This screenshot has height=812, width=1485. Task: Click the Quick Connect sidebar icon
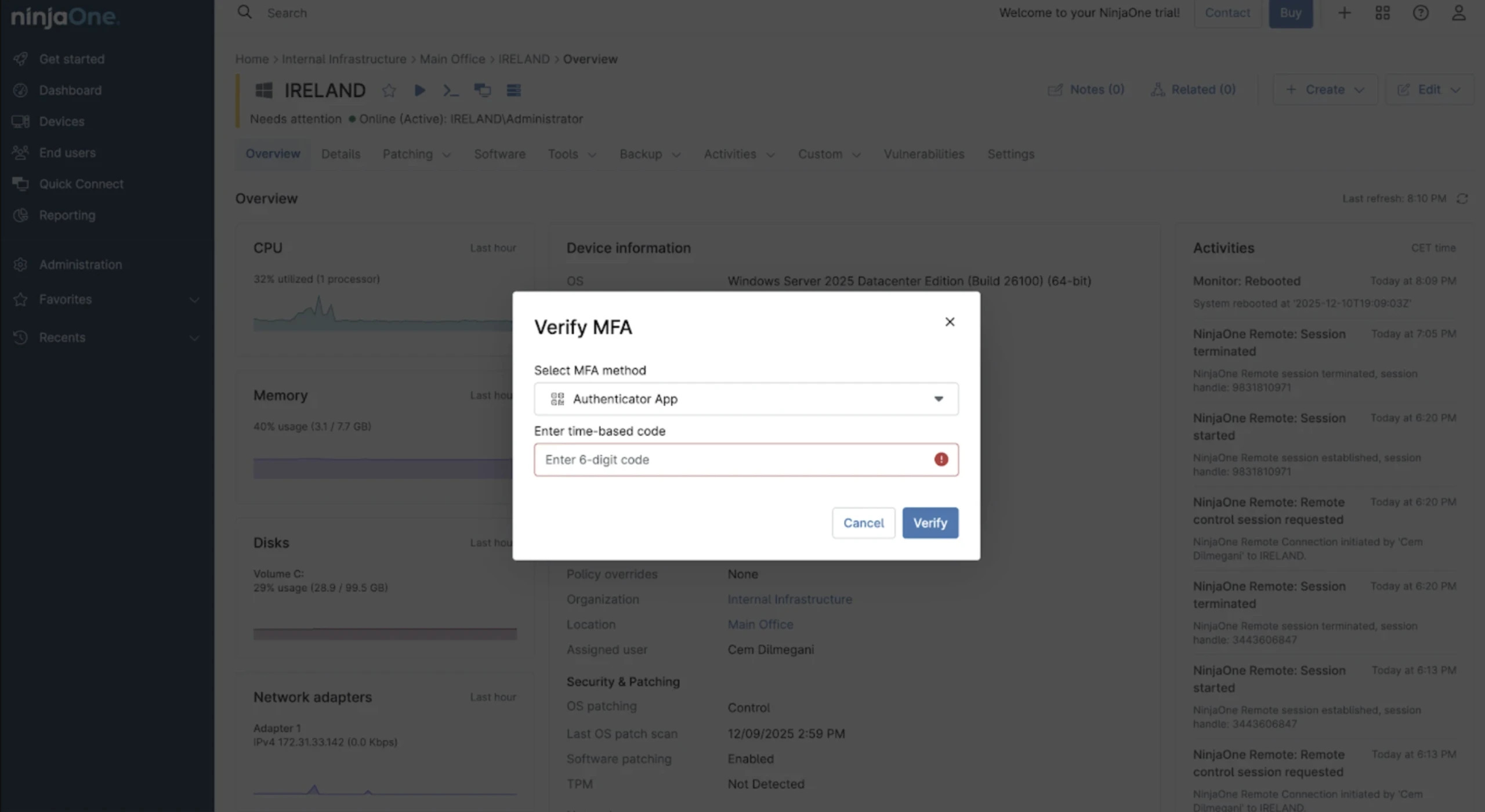pyautogui.click(x=20, y=184)
